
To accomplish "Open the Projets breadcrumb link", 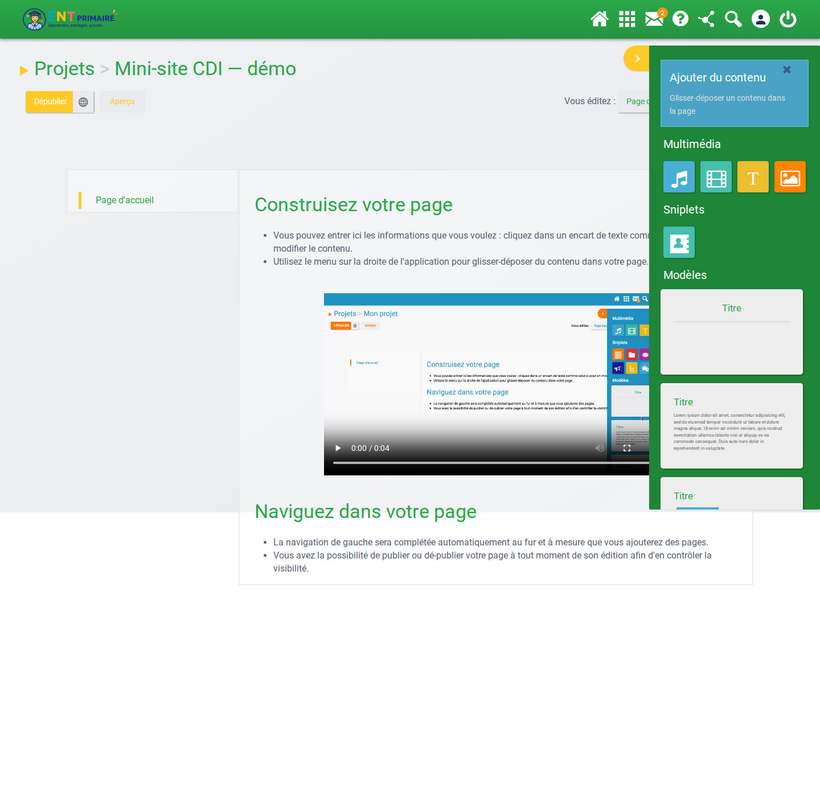I will (x=64, y=69).
